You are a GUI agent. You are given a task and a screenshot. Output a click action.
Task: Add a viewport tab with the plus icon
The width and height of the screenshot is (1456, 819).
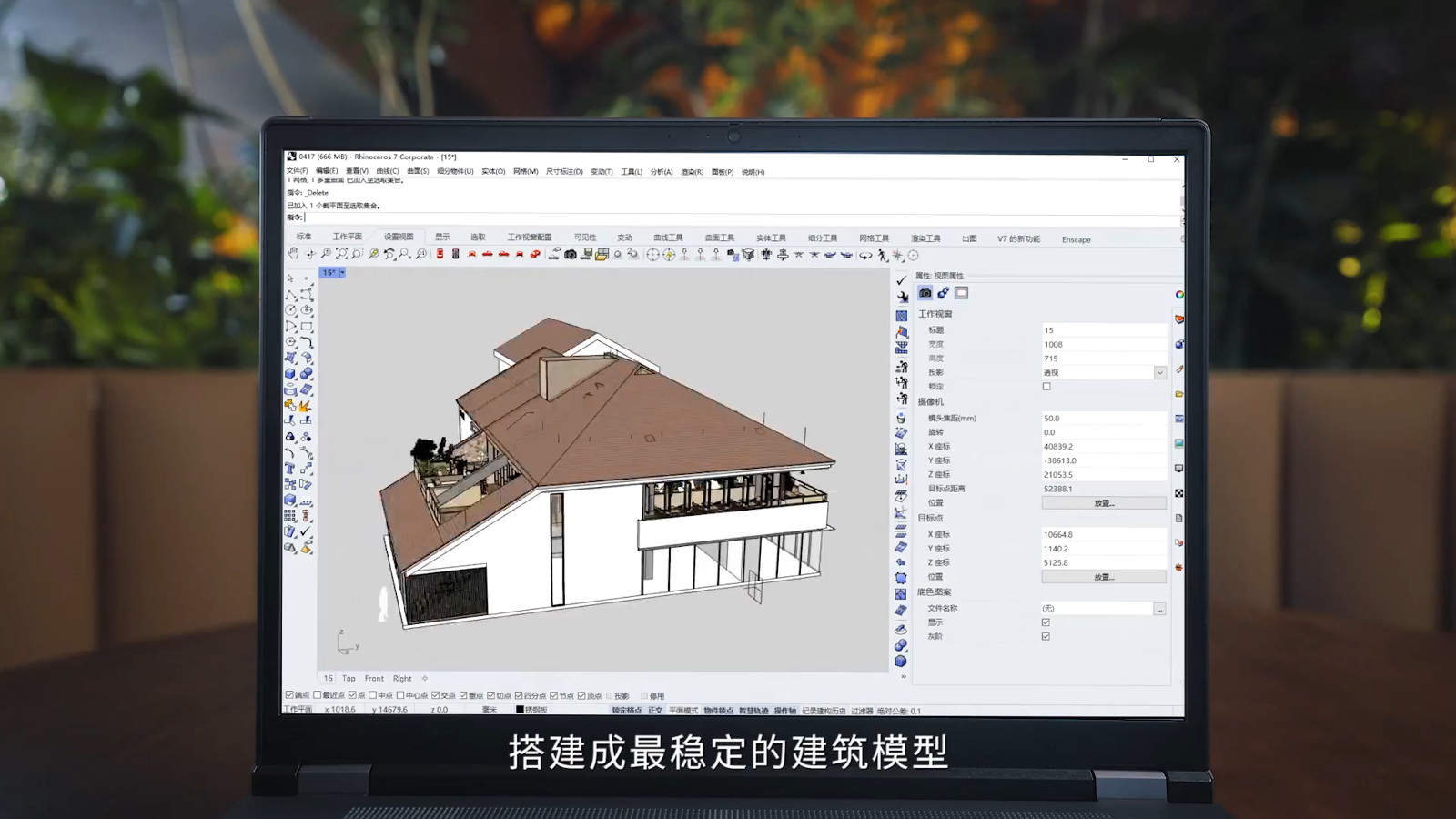pos(424,678)
